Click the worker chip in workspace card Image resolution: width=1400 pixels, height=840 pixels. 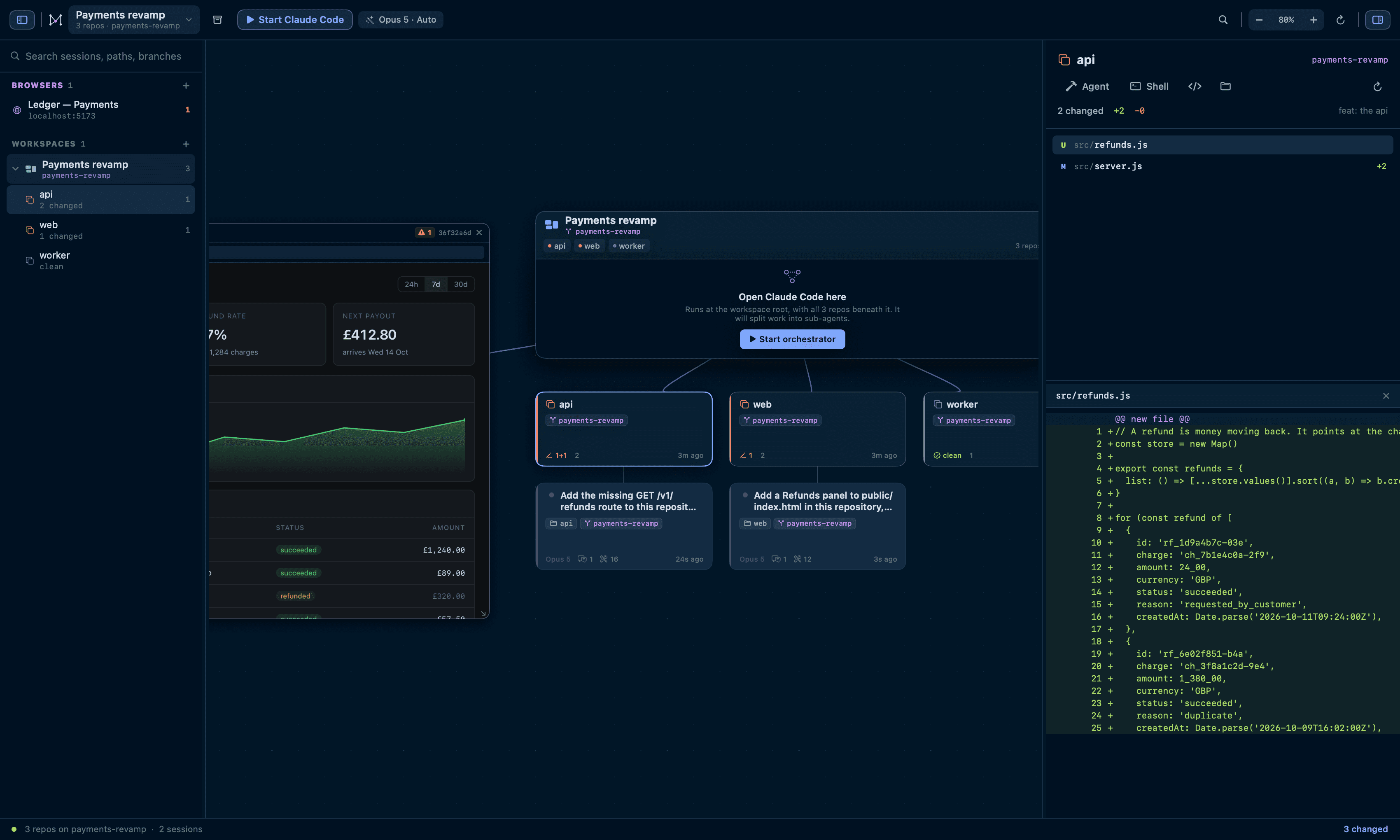click(x=629, y=246)
